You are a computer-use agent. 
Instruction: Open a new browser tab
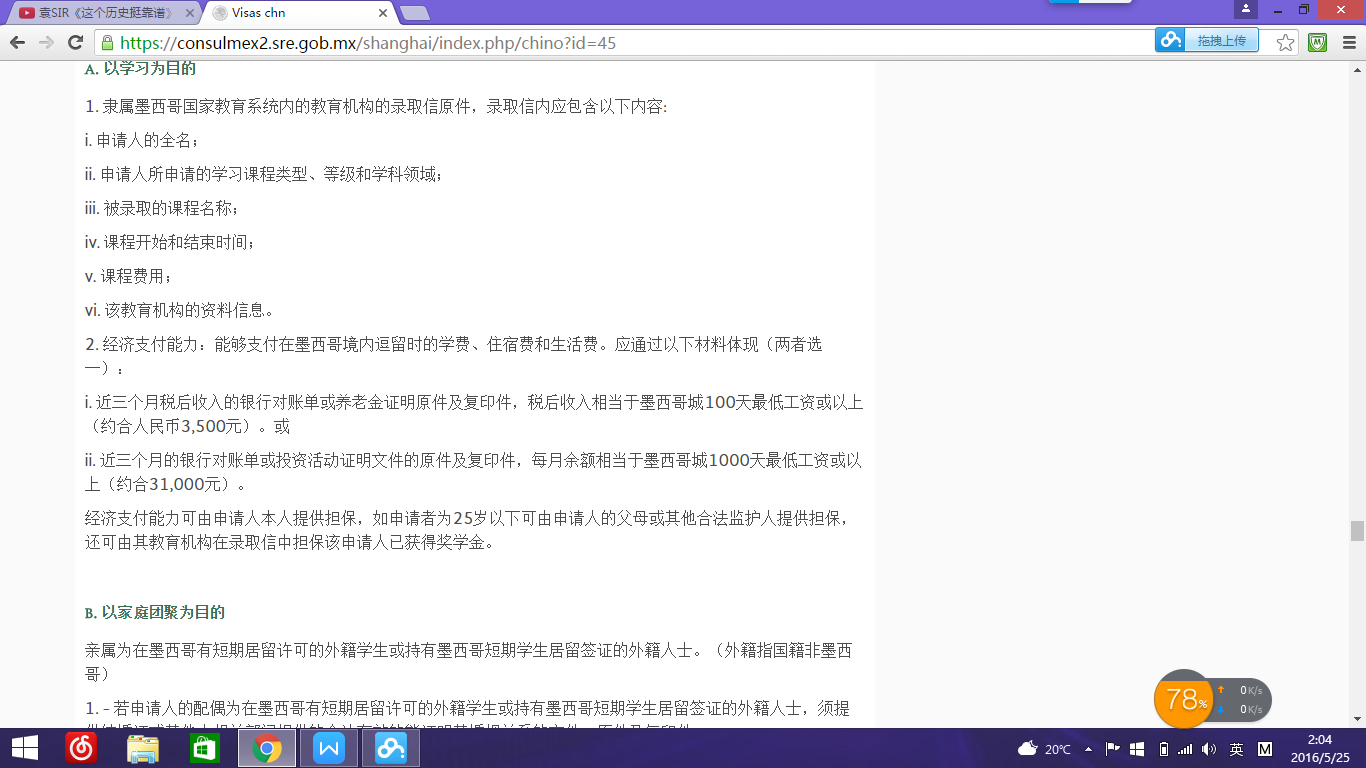[x=414, y=13]
